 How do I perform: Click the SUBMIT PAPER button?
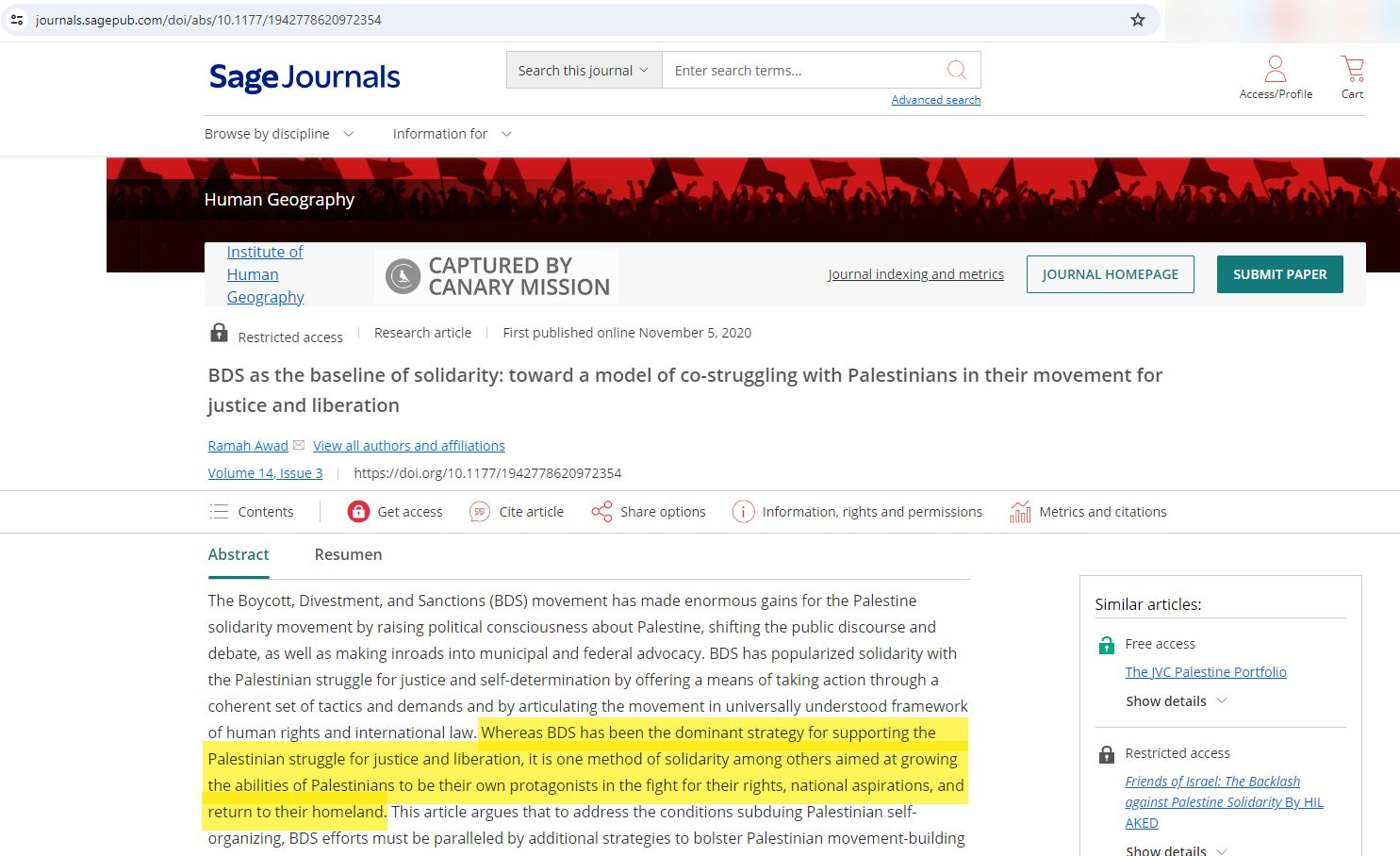click(x=1279, y=273)
